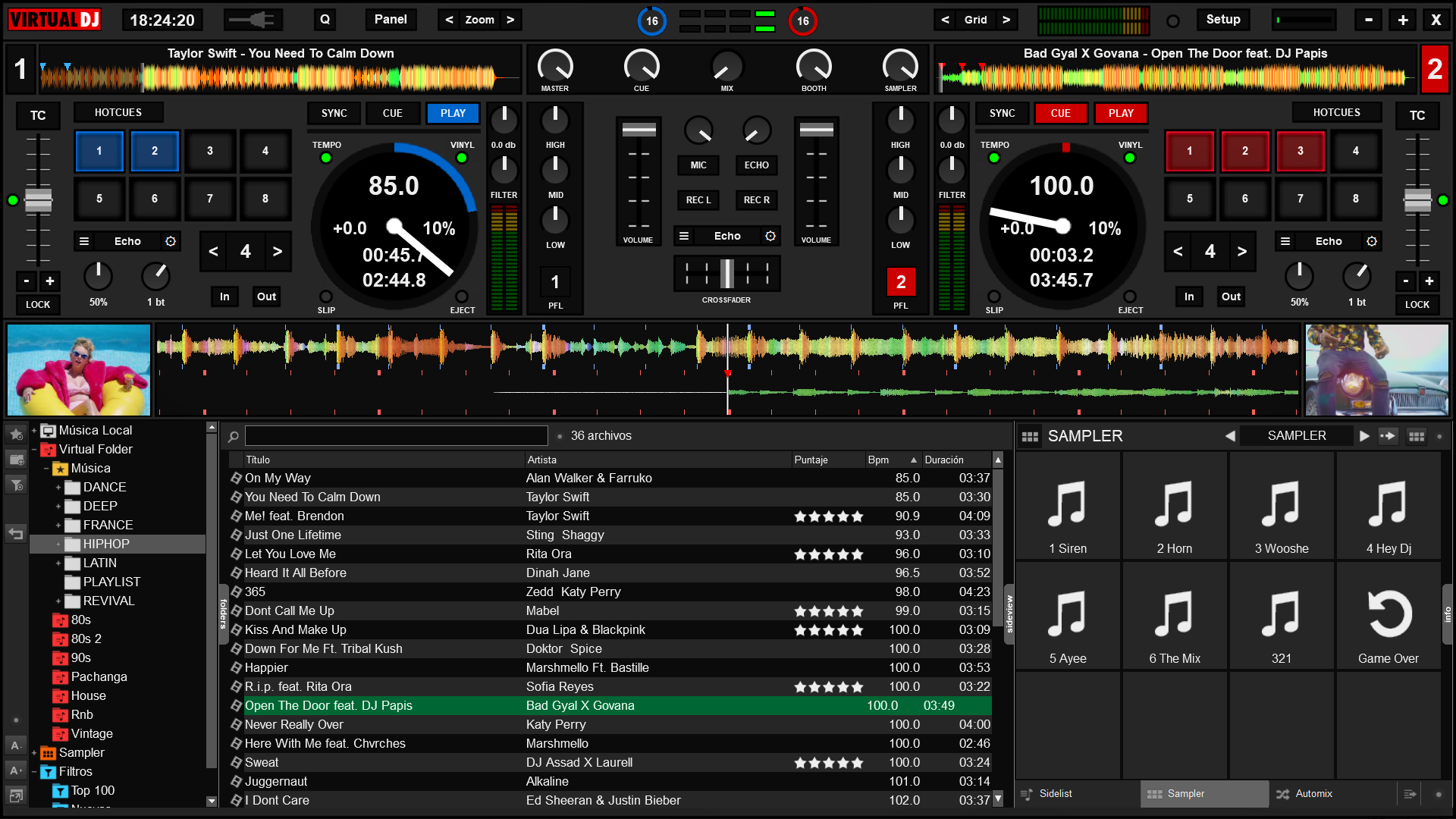Screen dimensions: 1456x819
Task: Click the 1 Siren sampler pad
Action: click(1068, 507)
